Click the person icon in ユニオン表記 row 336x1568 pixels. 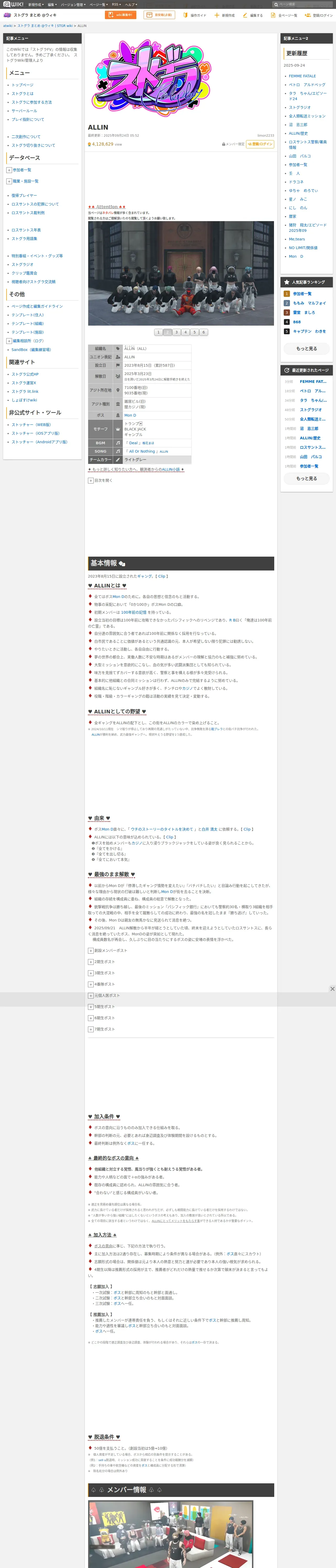pyautogui.click(x=118, y=357)
